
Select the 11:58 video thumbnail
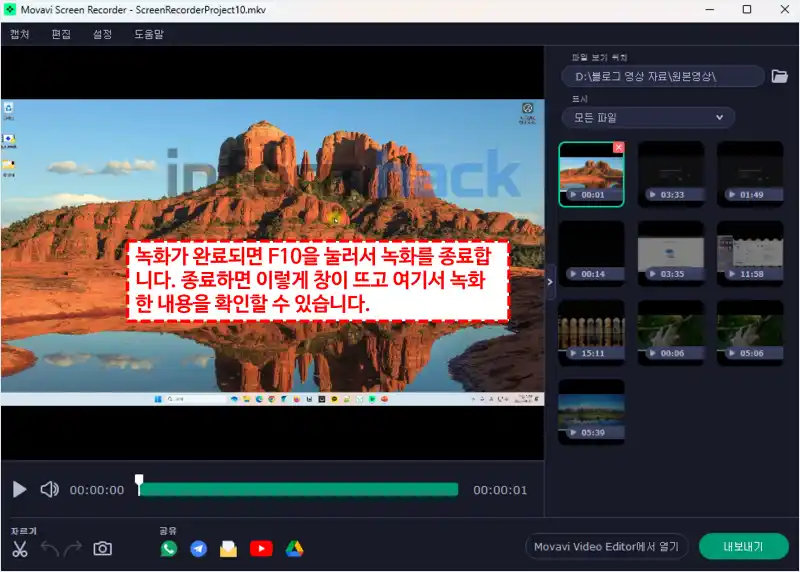coord(750,254)
